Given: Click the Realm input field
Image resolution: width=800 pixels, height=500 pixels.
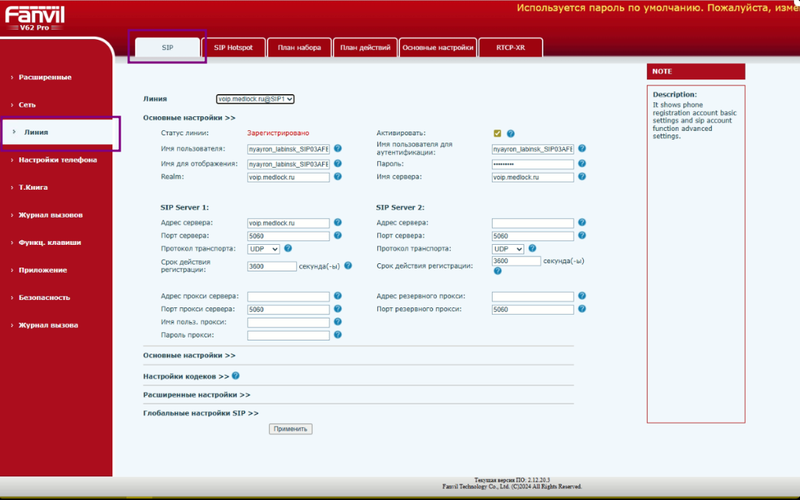Looking at the screenshot, I should tap(288, 177).
